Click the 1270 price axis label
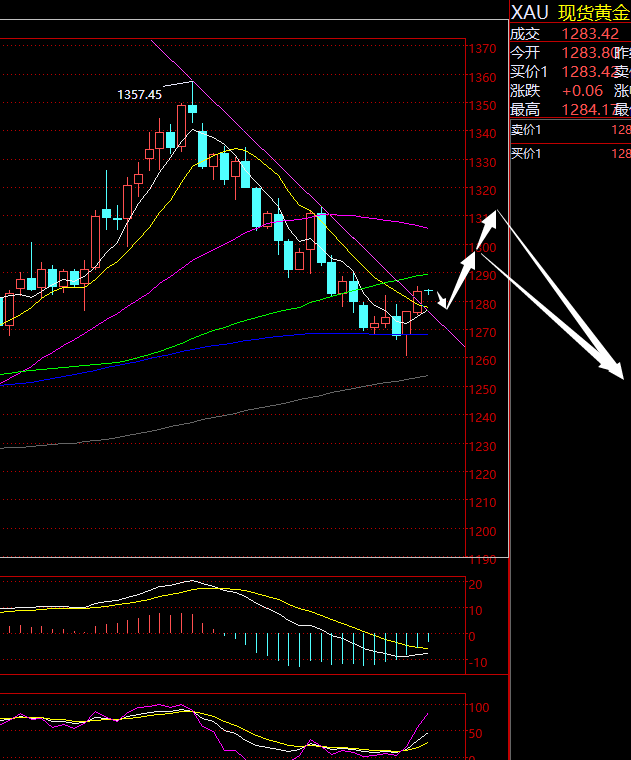The image size is (631, 760). pyautogui.click(x=483, y=332)
